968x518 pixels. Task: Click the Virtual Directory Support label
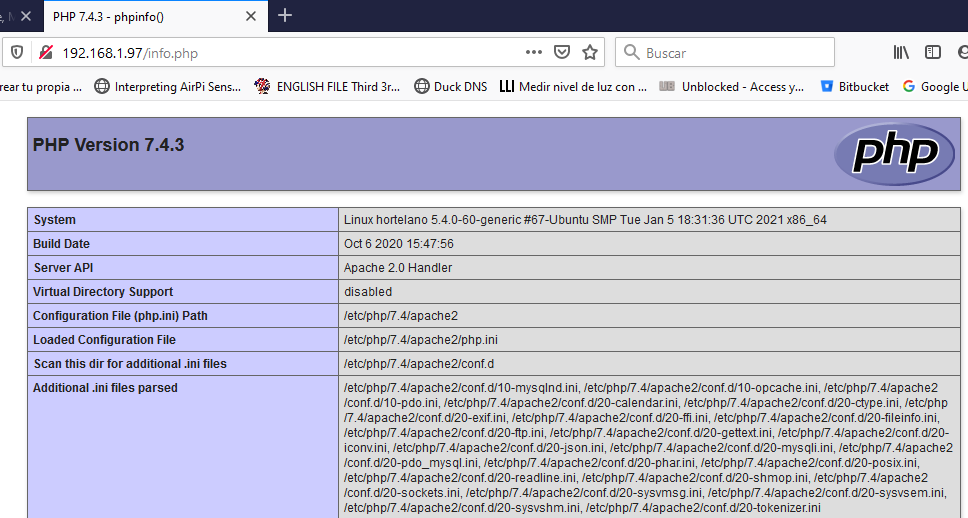point(103,292)
